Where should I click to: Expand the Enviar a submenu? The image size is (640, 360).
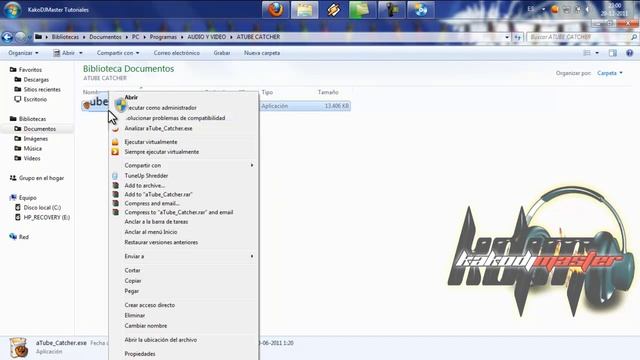[x=252, y=256]
